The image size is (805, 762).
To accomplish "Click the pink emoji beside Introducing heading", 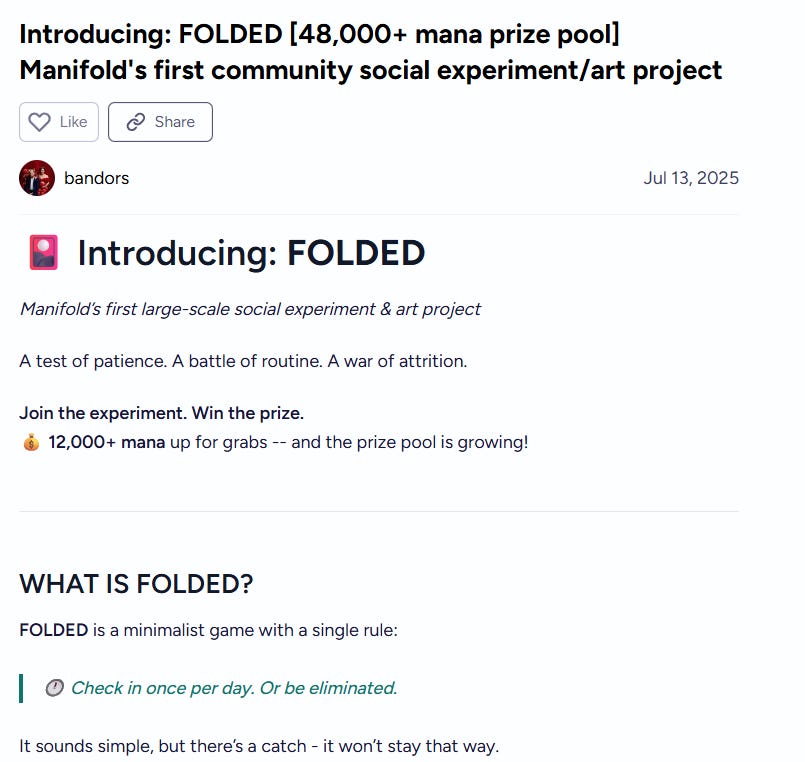I will coord(44,253).
